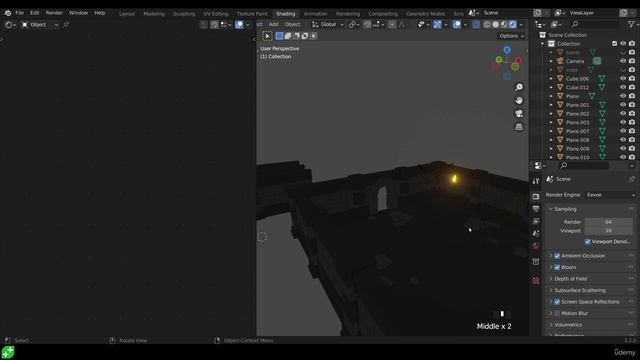Switch to the Layout workspace tab
This screenshot has height=360, width=640.
pyautogui.click(x=127, y=13)
